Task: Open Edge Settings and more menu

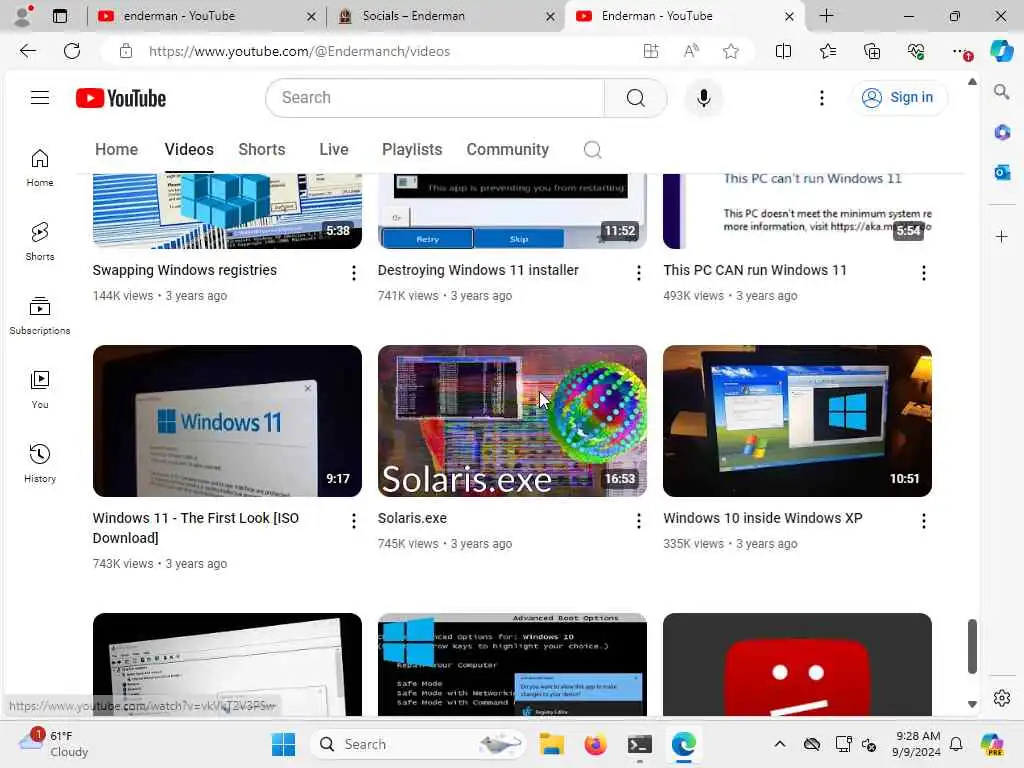Action: pyautogui.click(x=961, y=51)
